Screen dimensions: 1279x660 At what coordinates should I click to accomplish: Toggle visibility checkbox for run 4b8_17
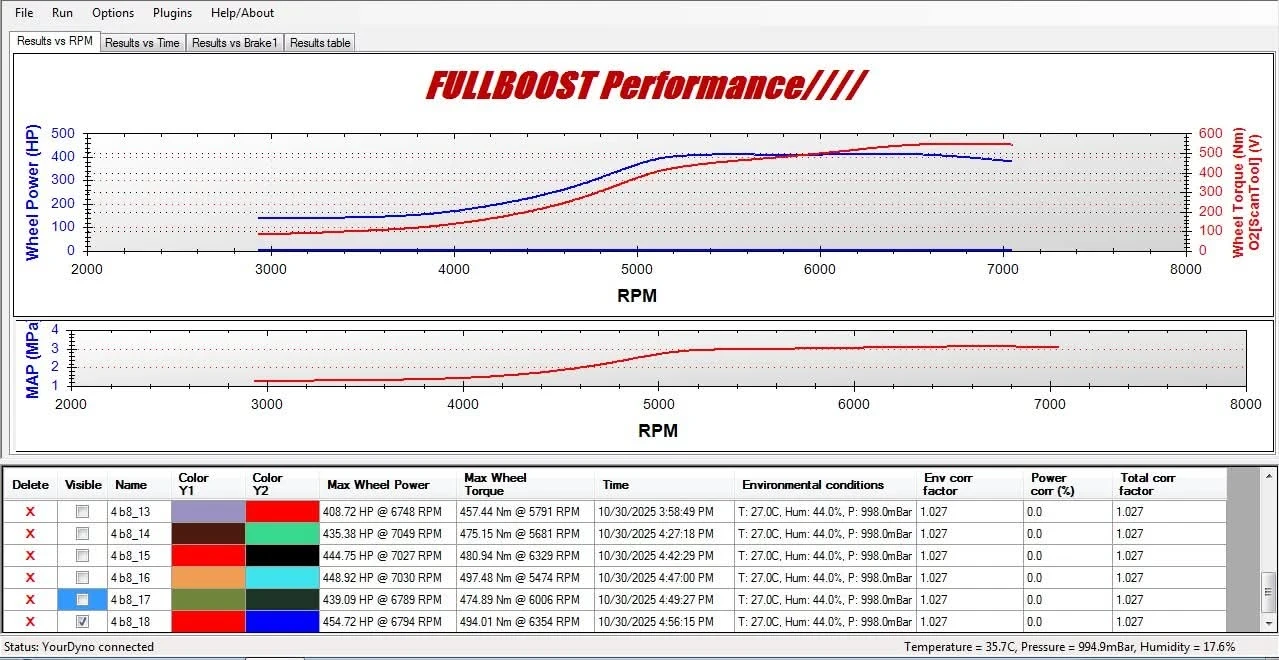(83, 599)
